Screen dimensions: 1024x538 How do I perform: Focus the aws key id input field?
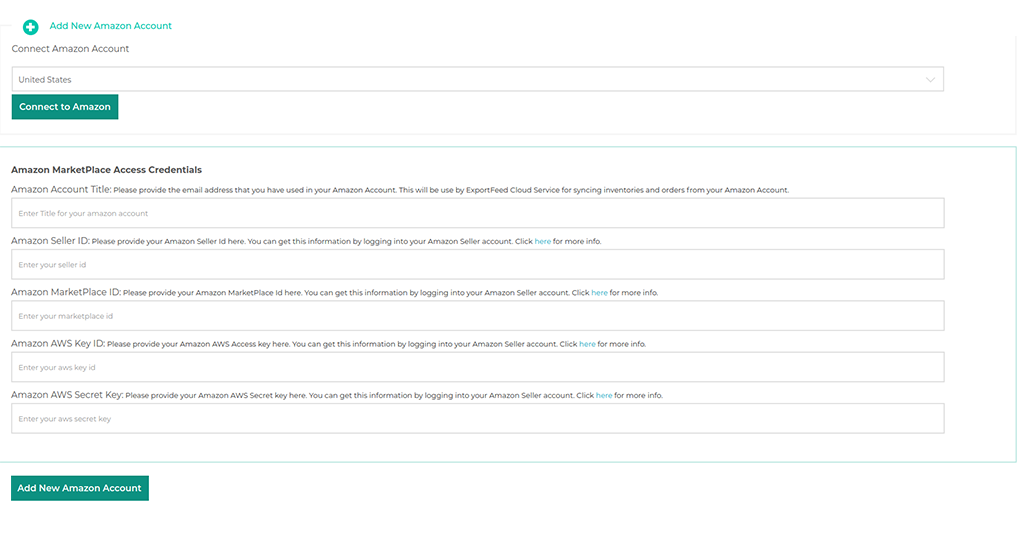pyautogui.click(x=477, y=367)
